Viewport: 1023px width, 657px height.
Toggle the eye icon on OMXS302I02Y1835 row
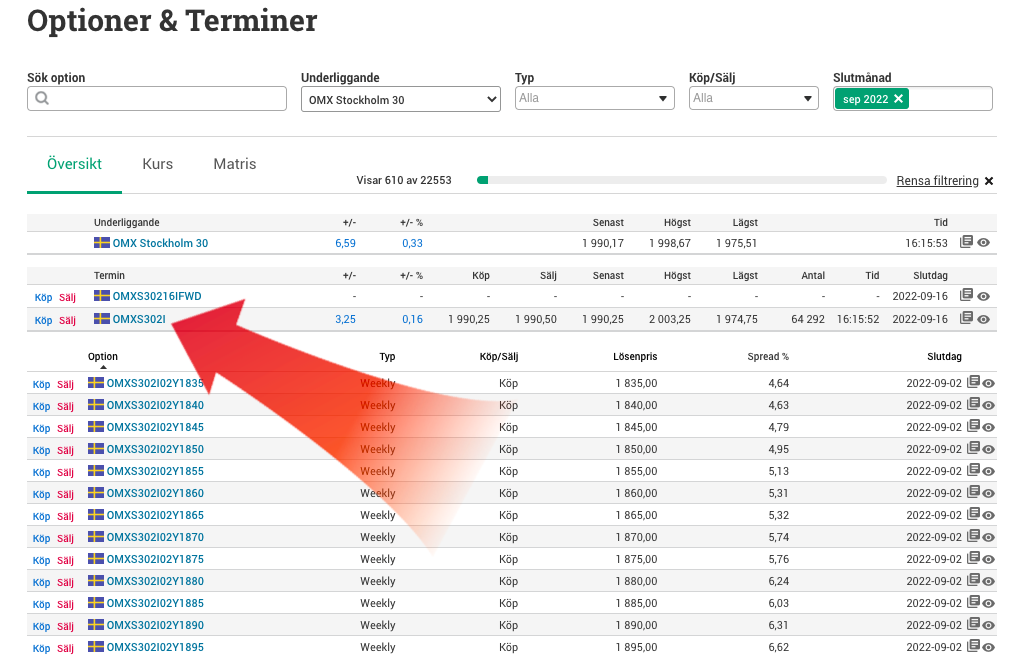(x=989, y=383)
